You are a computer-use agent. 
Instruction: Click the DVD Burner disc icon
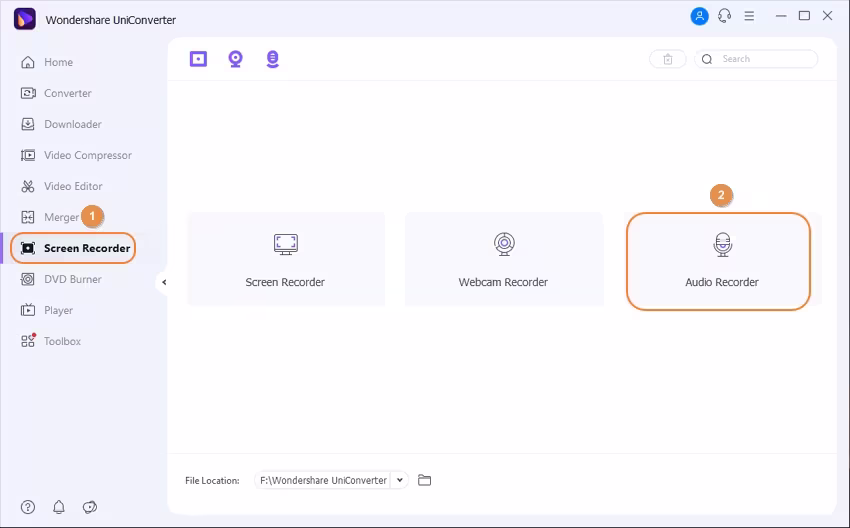point(28,279)
